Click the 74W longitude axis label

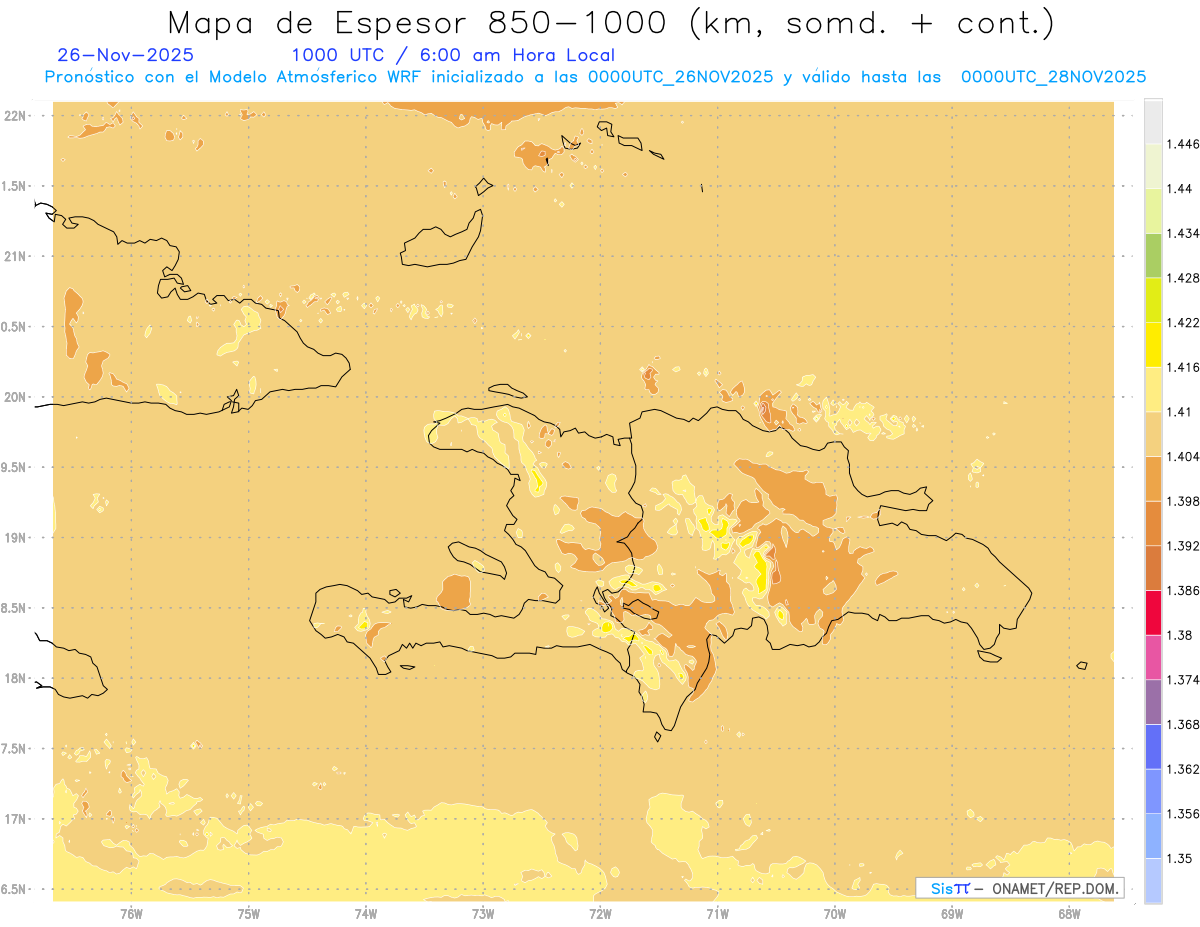[366, 913]
